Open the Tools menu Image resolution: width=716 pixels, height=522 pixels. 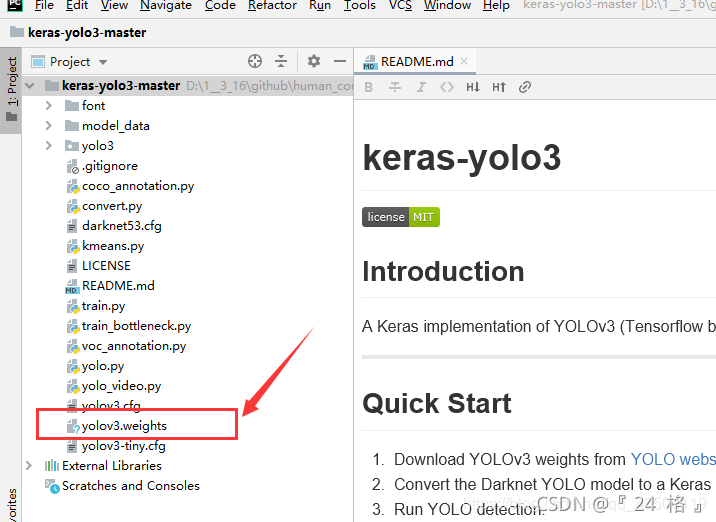coord(359,5)
